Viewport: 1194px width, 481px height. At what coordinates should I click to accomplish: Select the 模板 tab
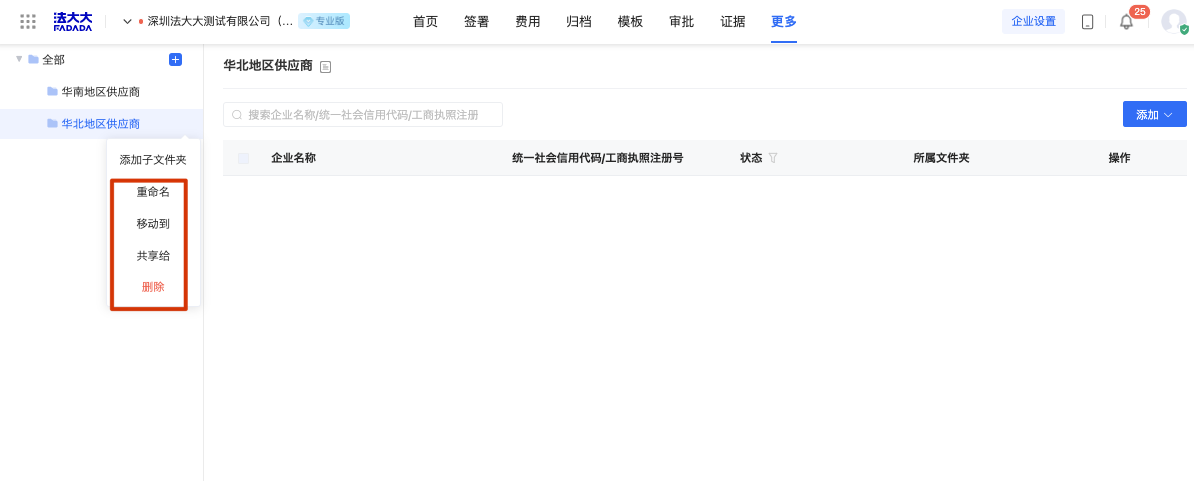pos(631,21)
